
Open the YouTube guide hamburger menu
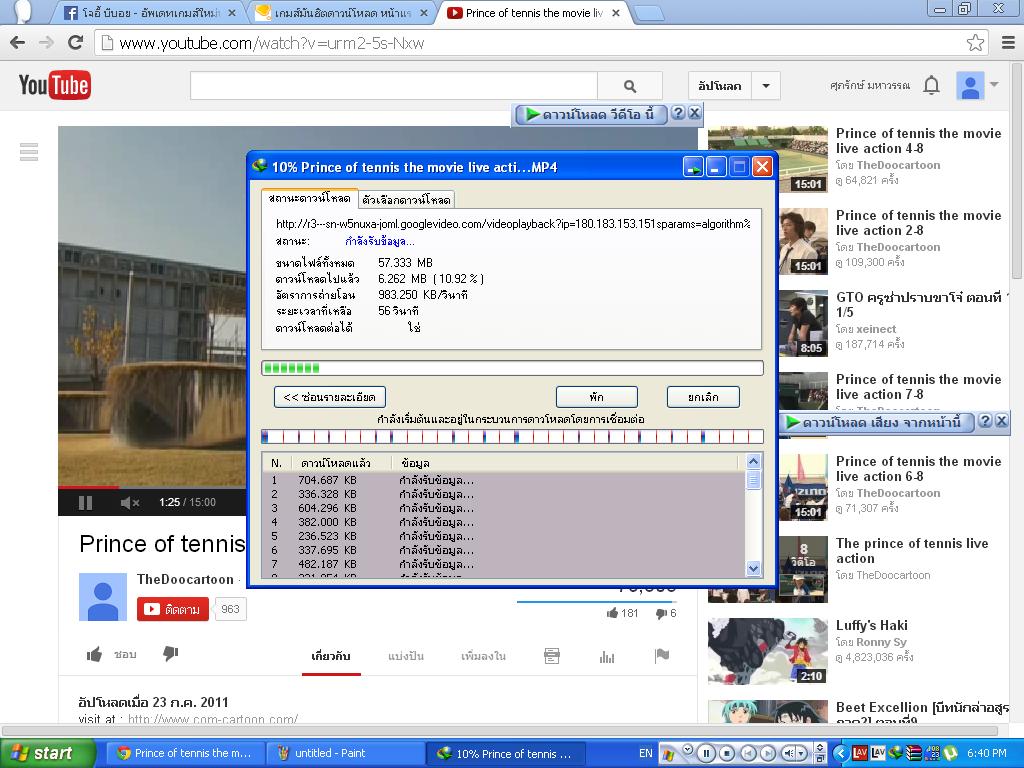pos(29,152)
